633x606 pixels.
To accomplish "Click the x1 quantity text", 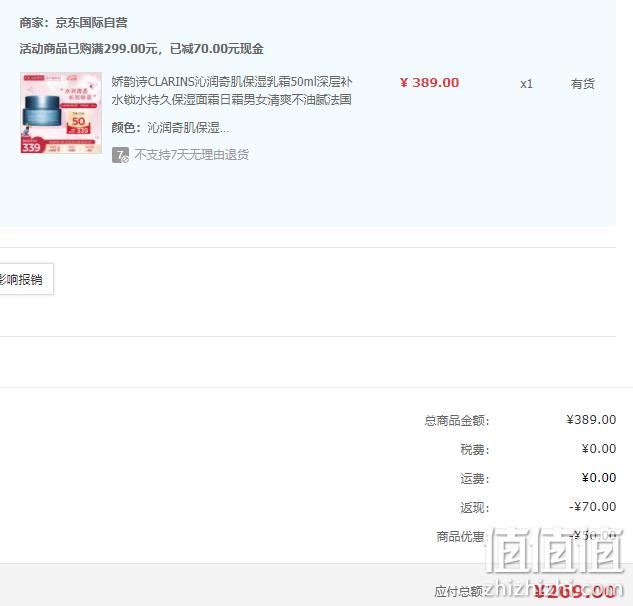I will 526,84.
